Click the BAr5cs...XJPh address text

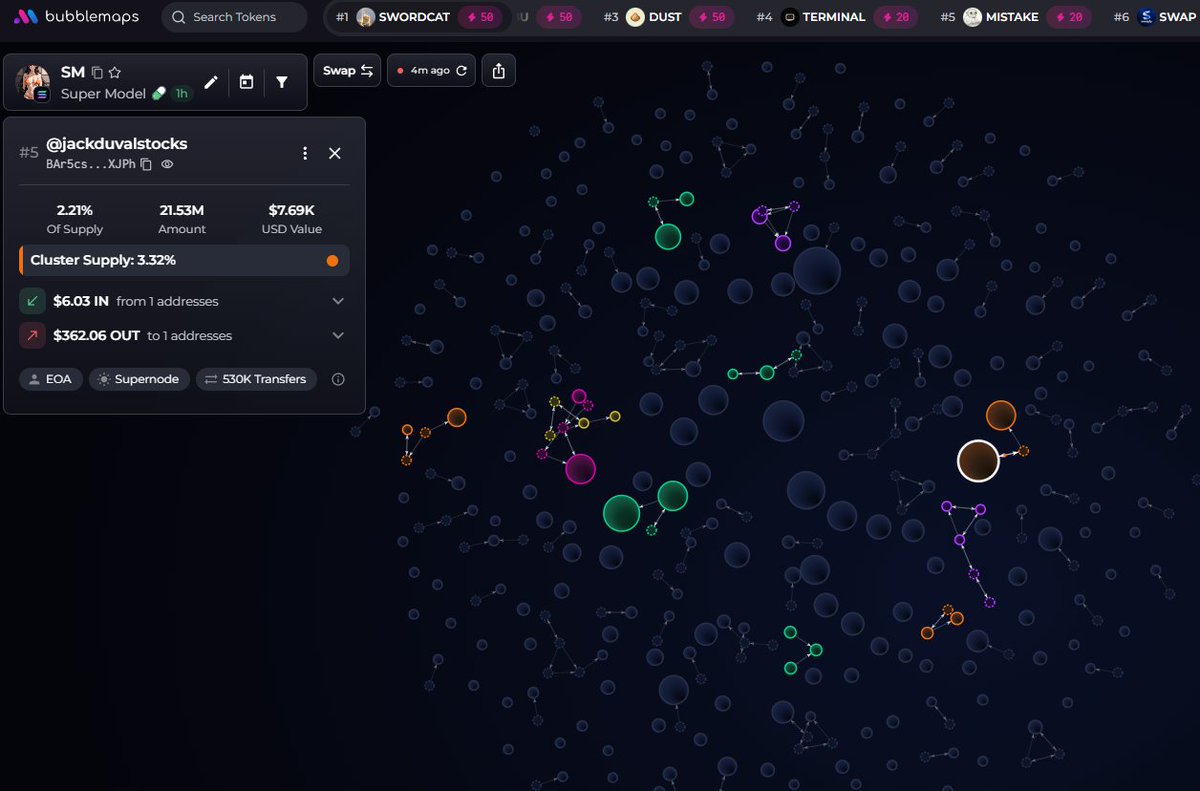(x=91, y=164)
